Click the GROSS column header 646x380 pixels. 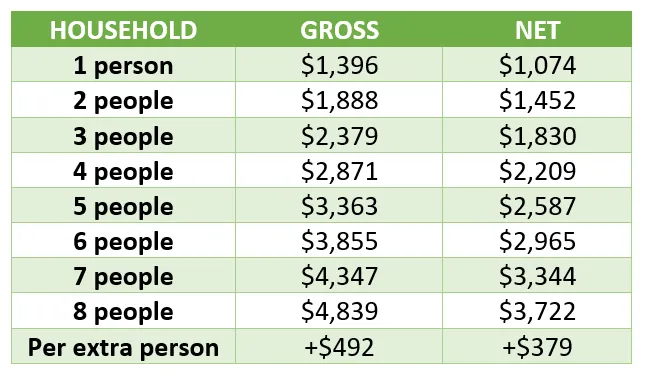[339, 30]
